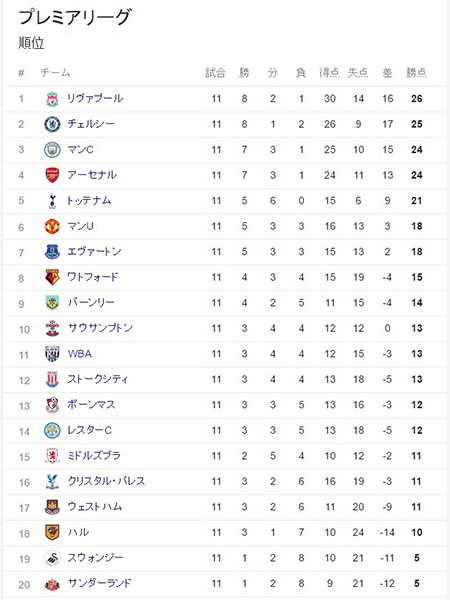This screenshot has height=600, width=450.
Task: Click the Watford crest icon
Action: (52, 277)
